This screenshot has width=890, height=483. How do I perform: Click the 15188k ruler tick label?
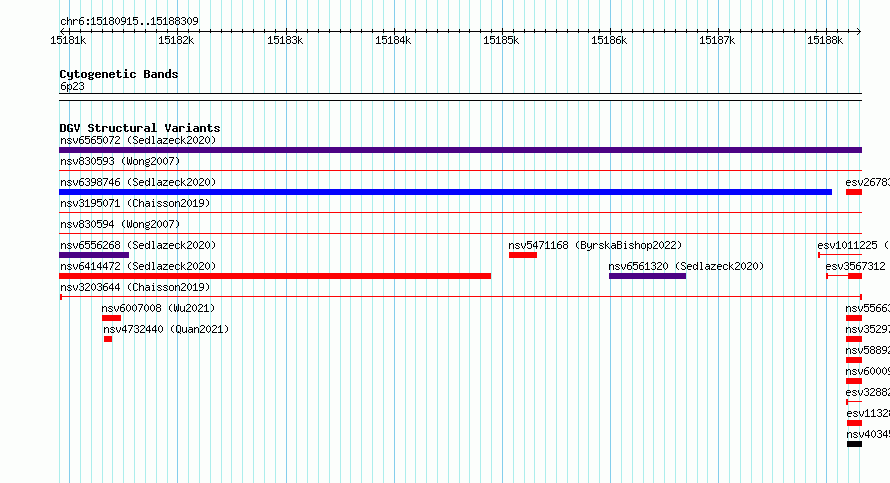(x=825, y=40)
